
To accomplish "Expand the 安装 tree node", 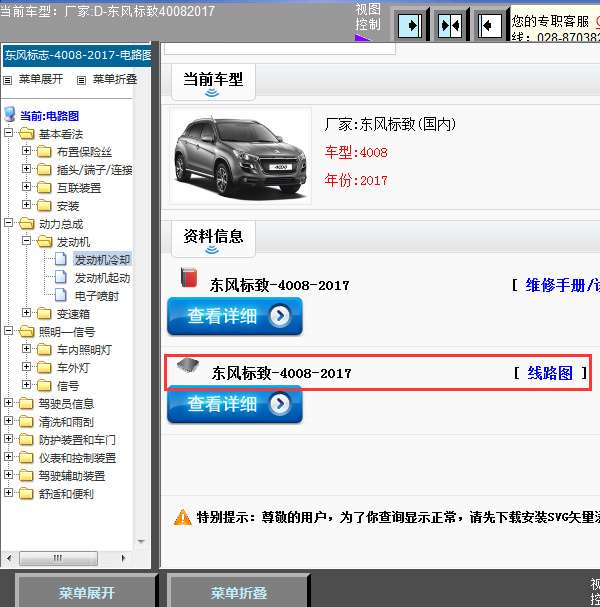I will [x=26, y=204].
